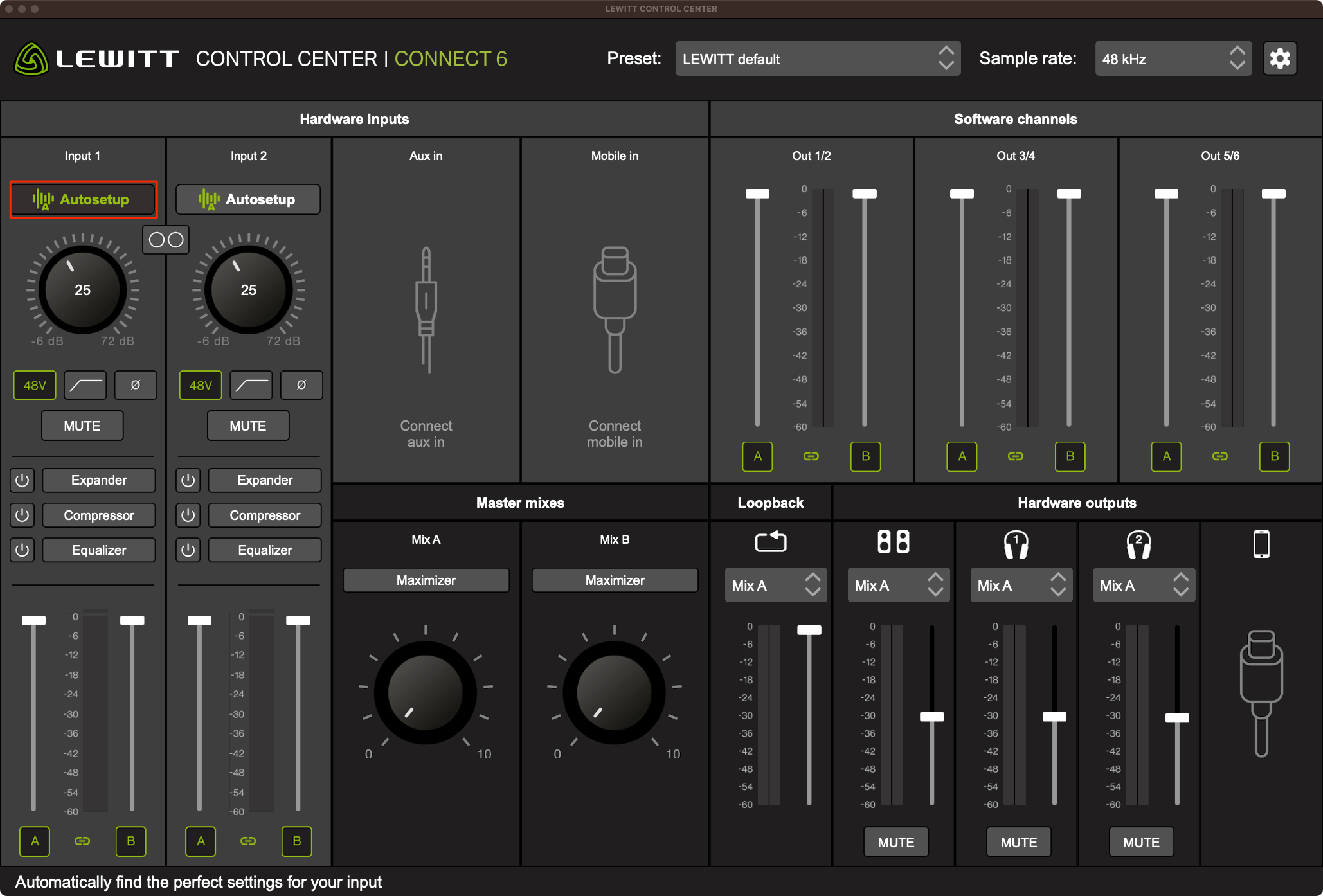Open the Preset dropdown showing LEWITT default
Viewport: 1323px width, 896px height.
tap(818, 58)
